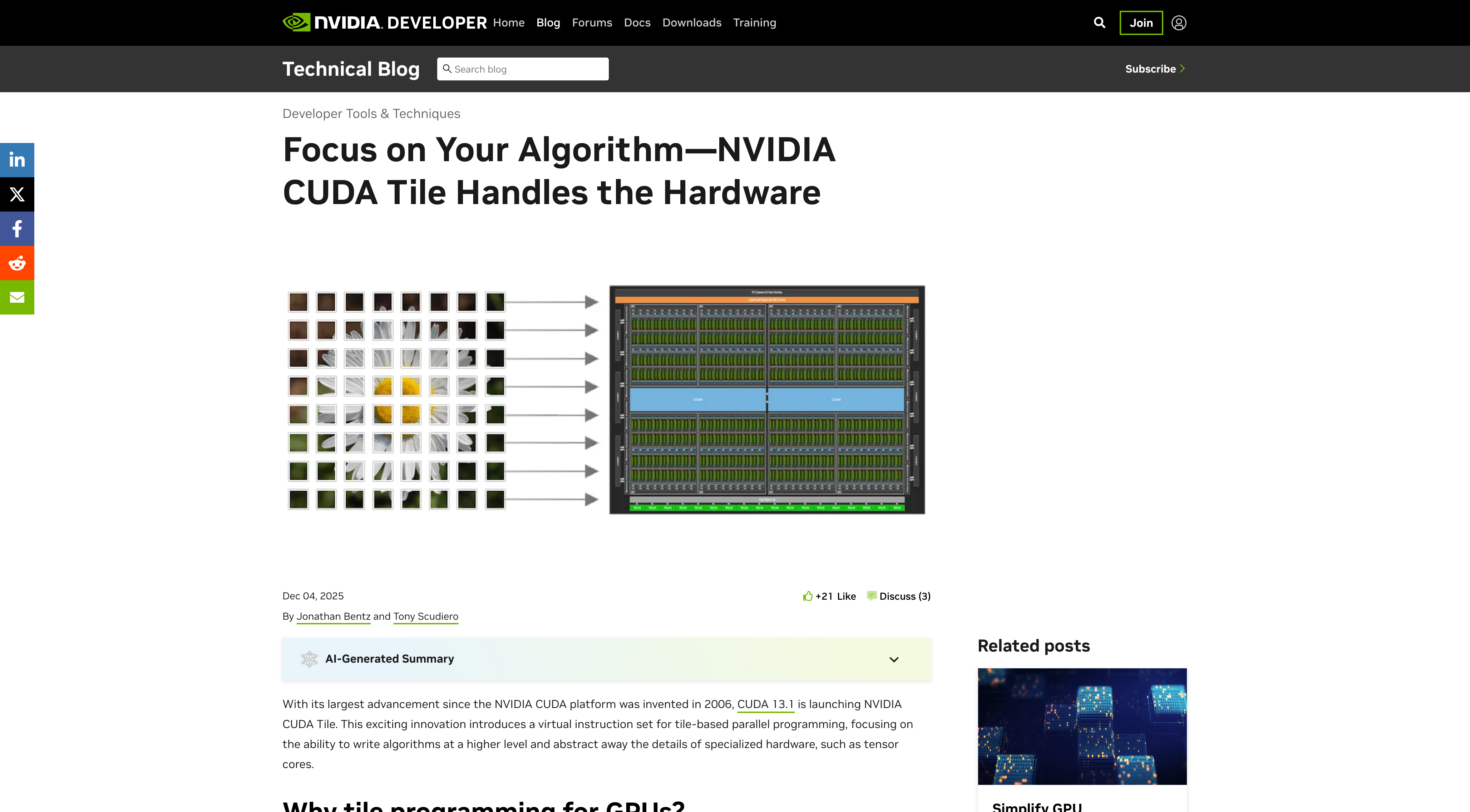1470x812 pixels.
Task: Open the Downloads menu item
Action: 691,23
